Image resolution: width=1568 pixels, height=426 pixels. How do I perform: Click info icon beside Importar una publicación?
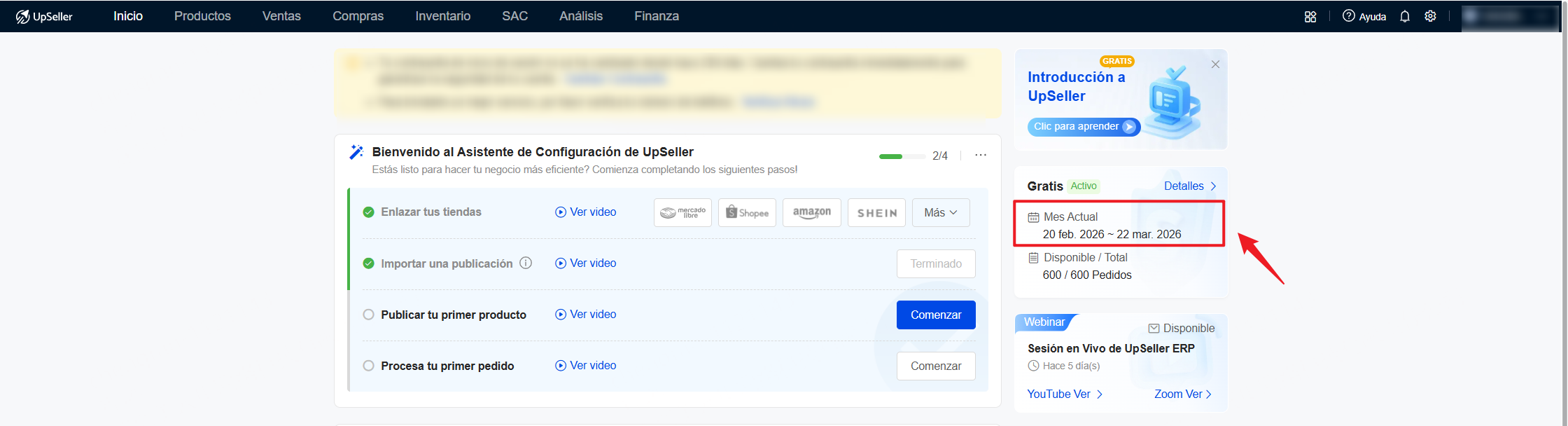pyautogui.click(x=526, y=263)
